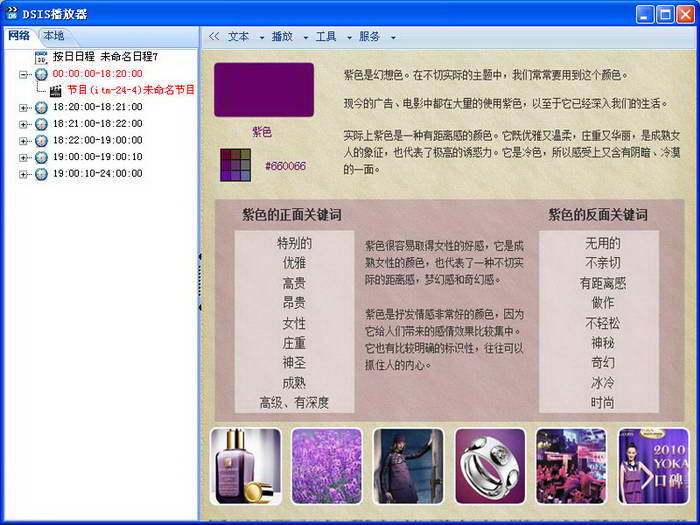
Task: Click the 紫色的正面关键词 heading
Action: click(x=292, y=215)
